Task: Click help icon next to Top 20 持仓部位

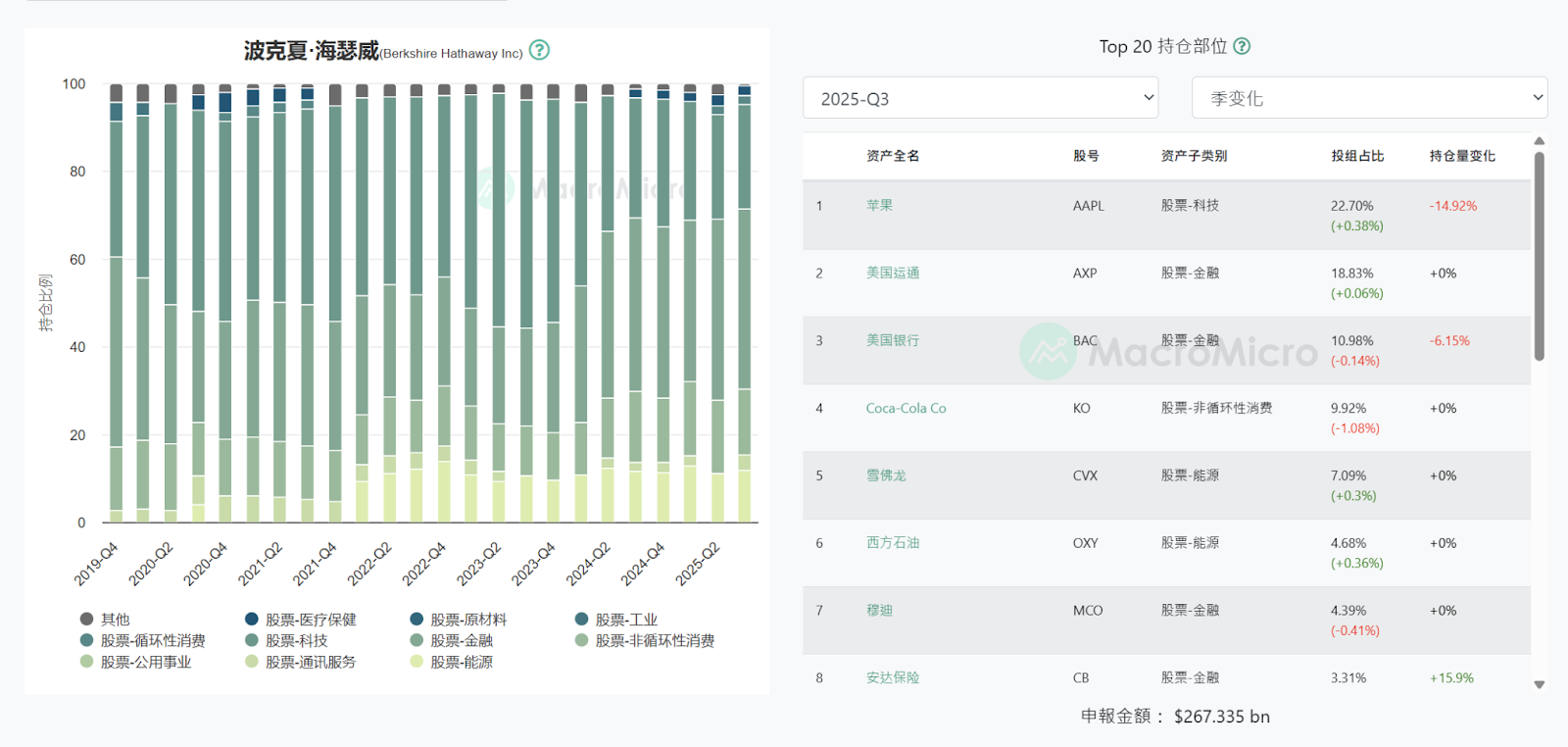Action: tap(1242, 46)
